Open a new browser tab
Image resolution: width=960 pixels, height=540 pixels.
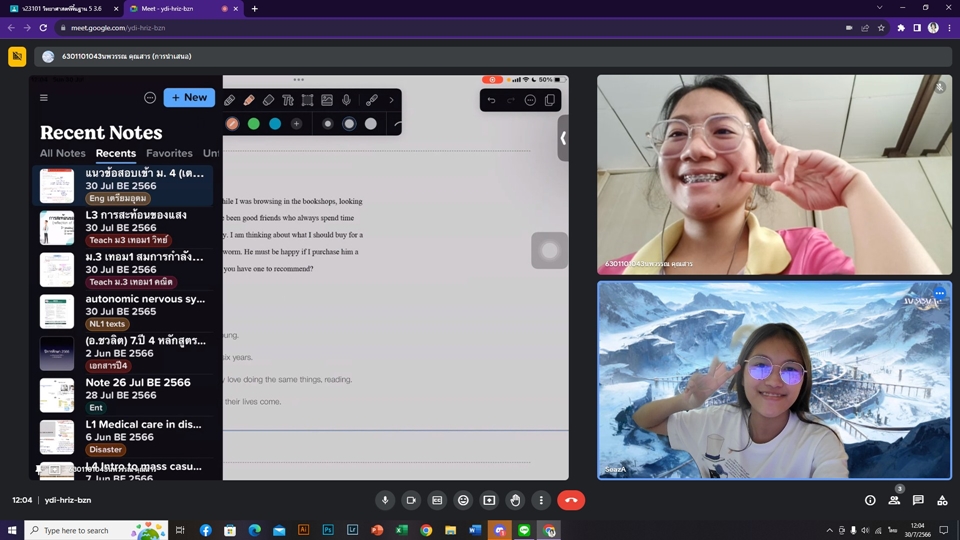pos(255,9)
